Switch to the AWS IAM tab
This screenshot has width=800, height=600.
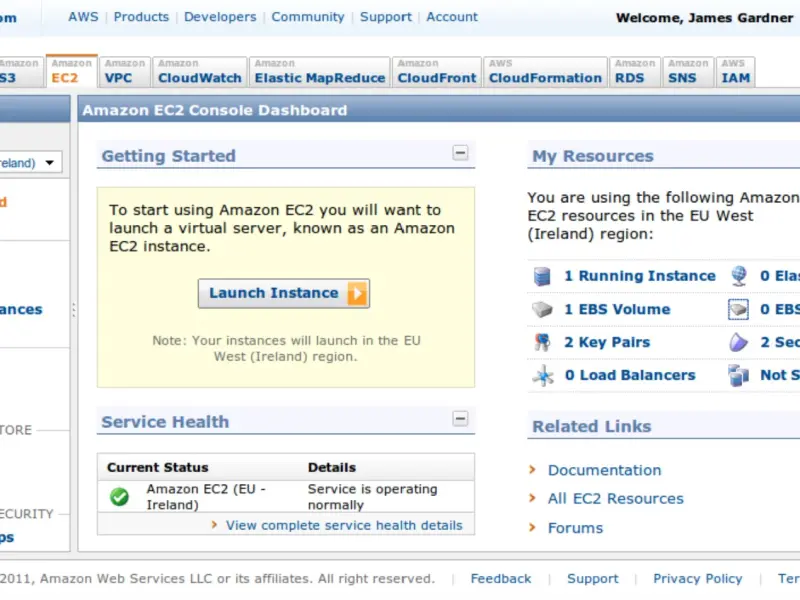736,71
